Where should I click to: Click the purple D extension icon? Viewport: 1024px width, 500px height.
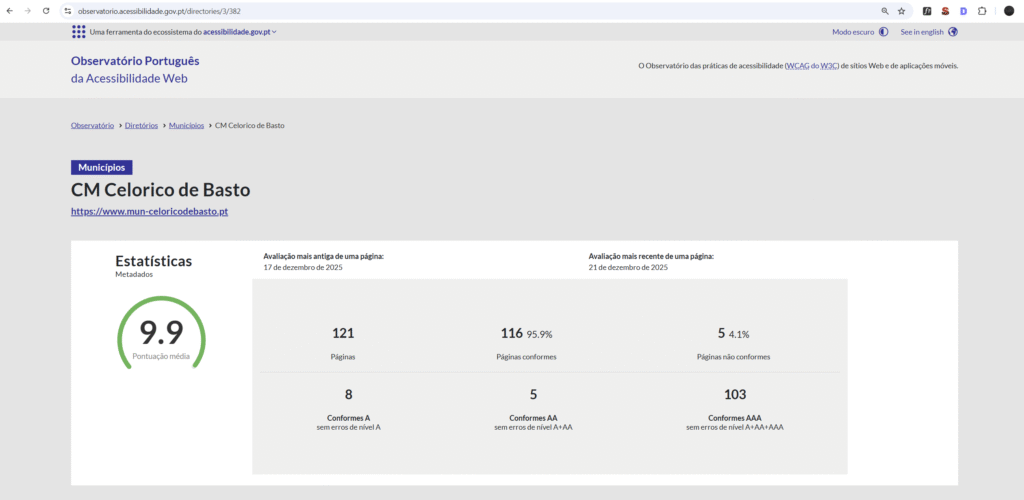tap(963, 11)
